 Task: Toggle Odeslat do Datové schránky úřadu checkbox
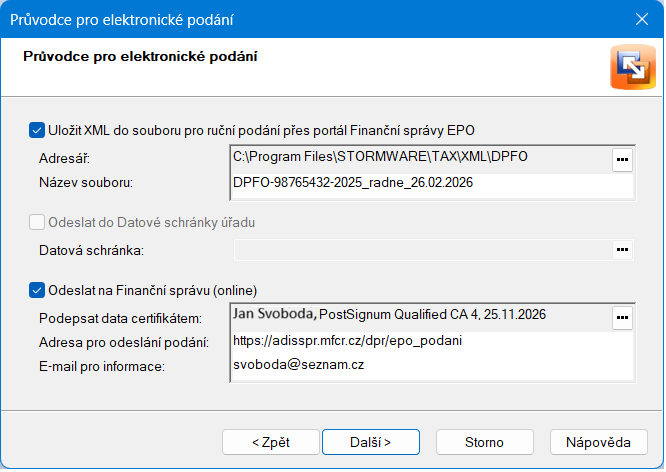point(37,222)
